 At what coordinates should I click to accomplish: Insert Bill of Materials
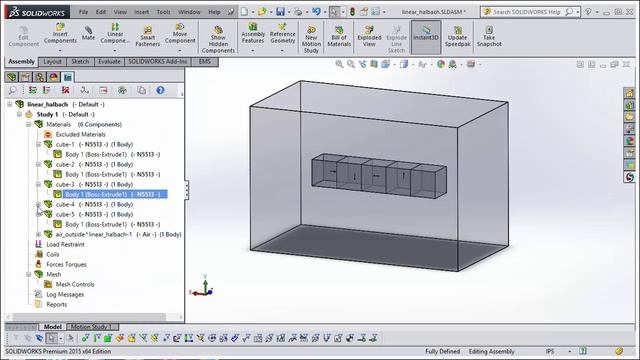click(339, 36)
